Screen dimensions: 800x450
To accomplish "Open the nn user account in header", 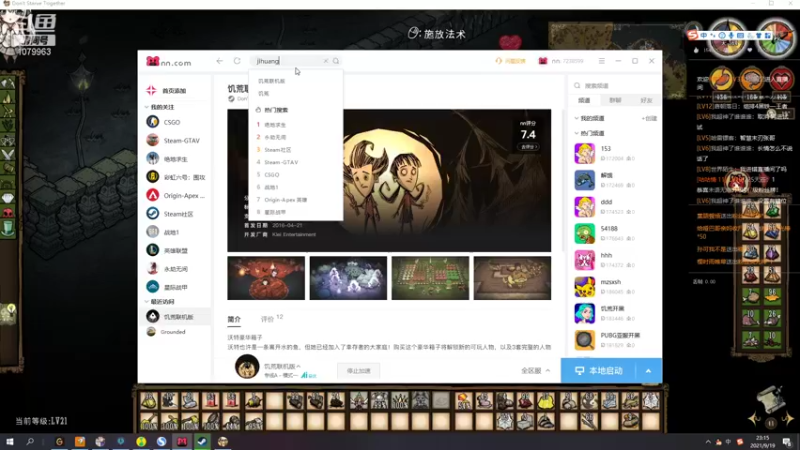I will [561, 61].
